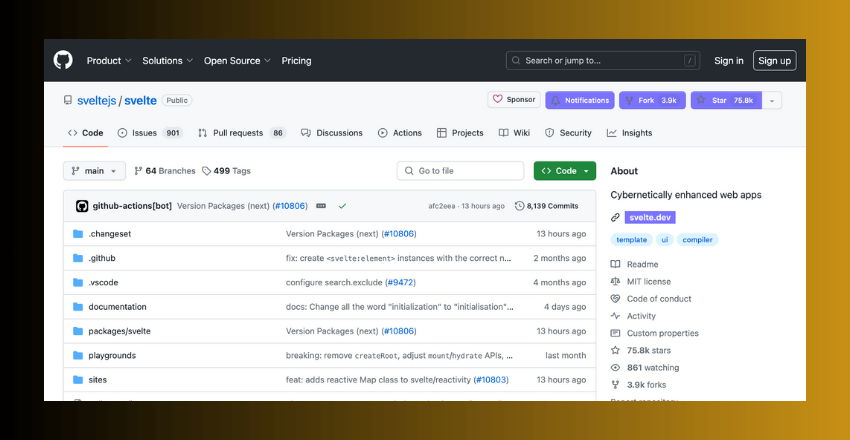Open the Insights tab
This screenshot has width=850, height=440.
click(629, 133)
